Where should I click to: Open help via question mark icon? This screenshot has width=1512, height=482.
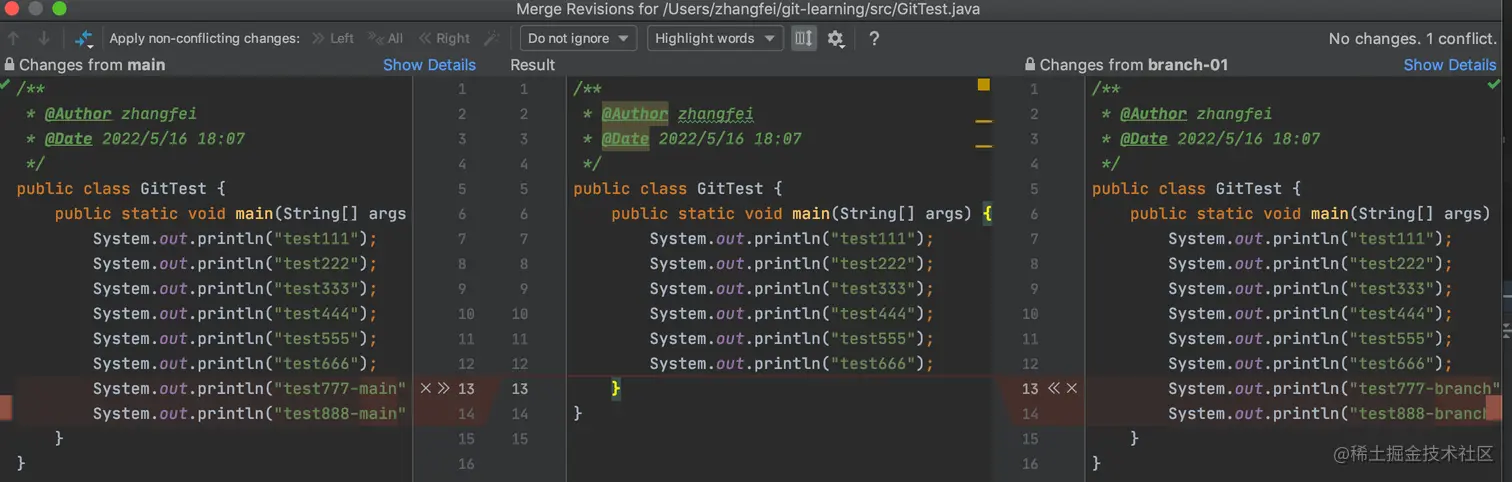874,38
